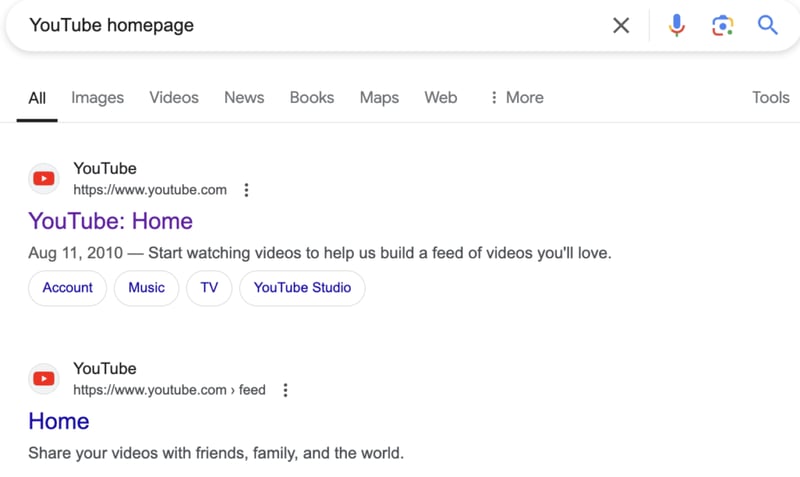Open the 'Home' result link

click(x=59, y=421)
